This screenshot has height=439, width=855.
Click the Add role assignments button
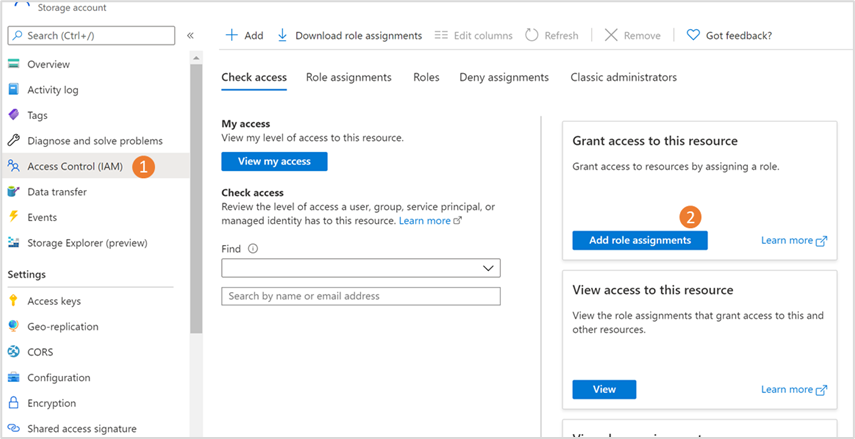pyautogui.click(x=640, y=240)
